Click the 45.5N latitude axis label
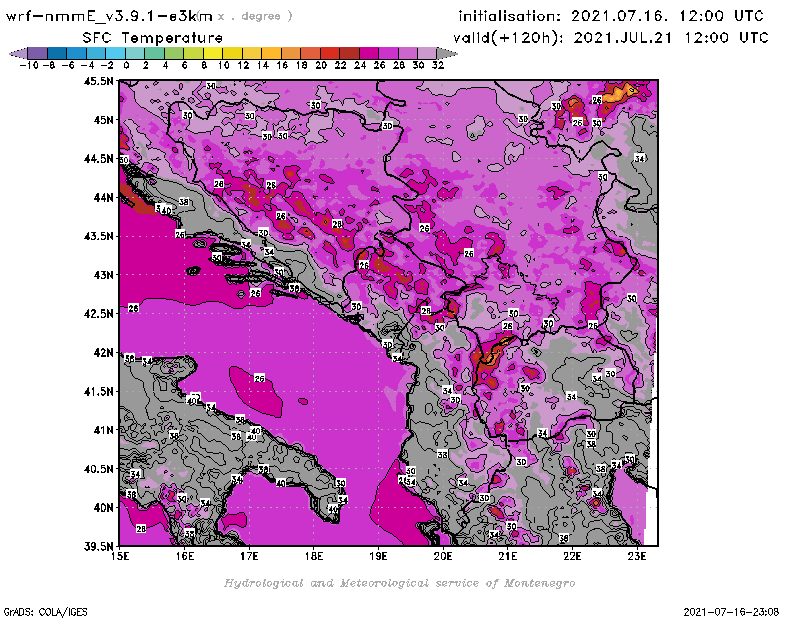This screenshot has width=800, height=618. (x=97, y=81)
